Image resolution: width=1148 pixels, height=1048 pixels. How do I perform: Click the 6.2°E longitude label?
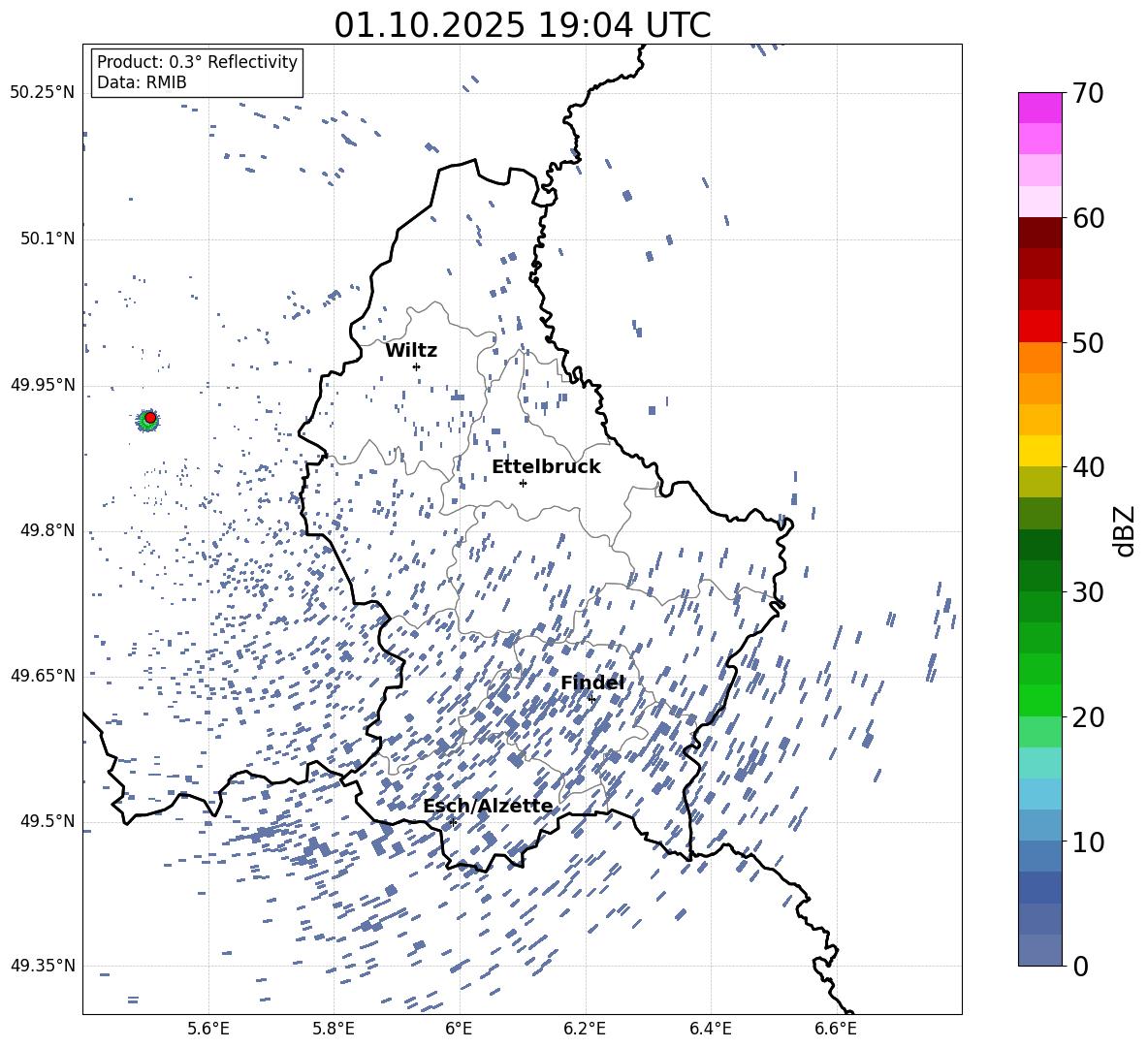[585, 1029]
